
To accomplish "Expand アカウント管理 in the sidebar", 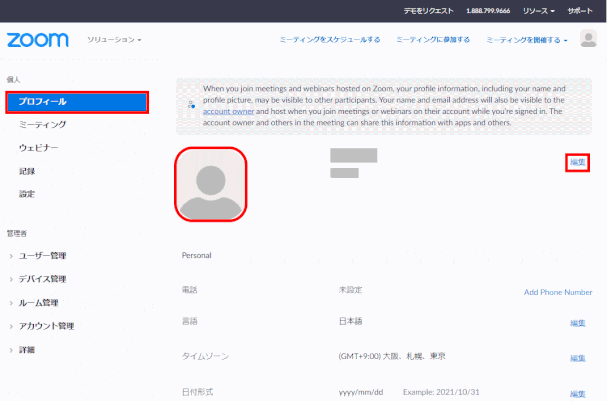I will pos(46,326).
